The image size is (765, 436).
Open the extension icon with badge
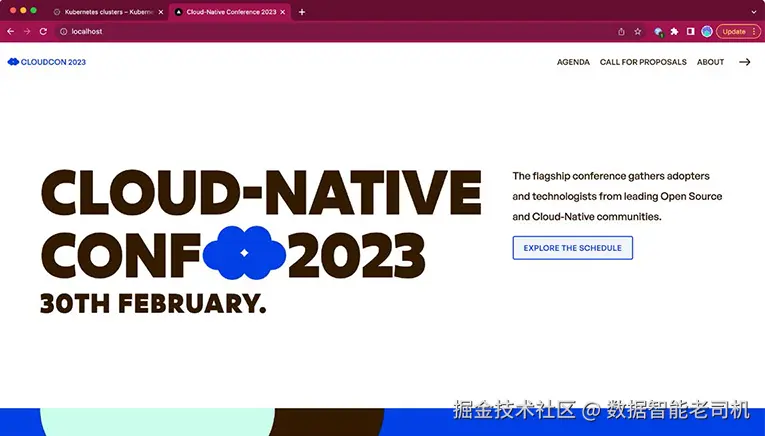pyautogui.click(x=658, y=32)
